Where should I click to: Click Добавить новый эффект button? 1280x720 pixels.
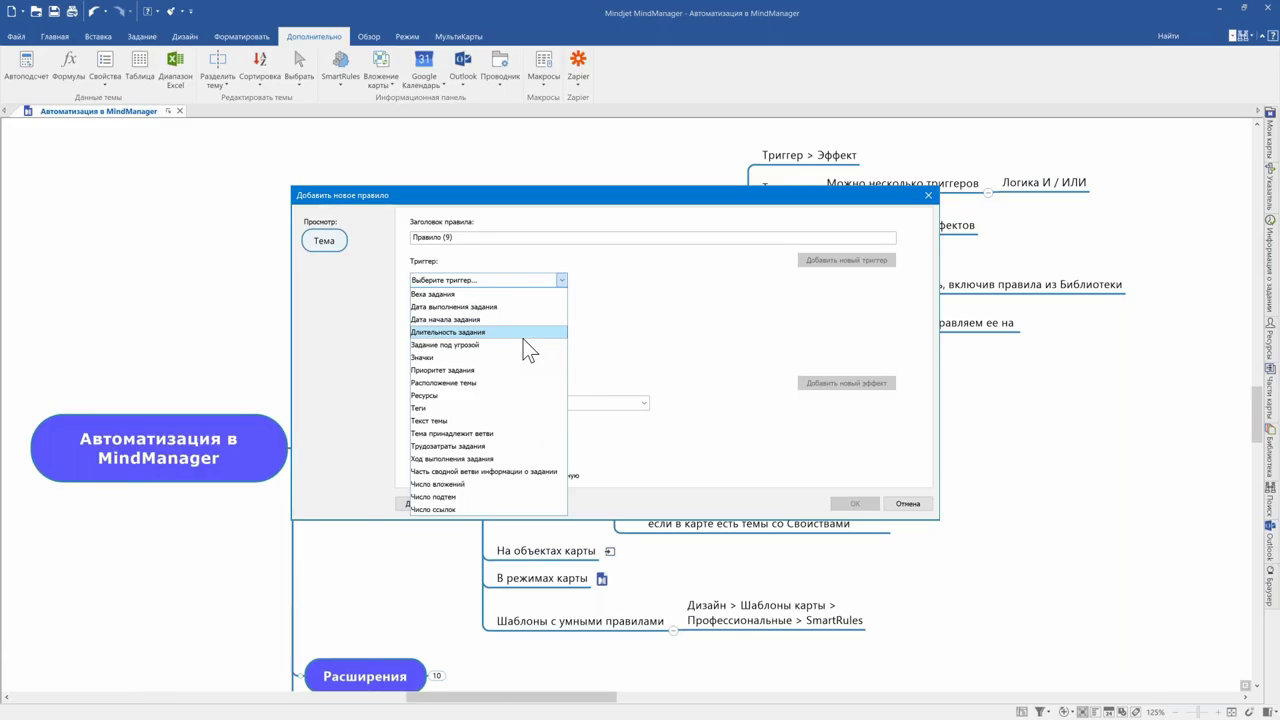coord(846,383)
